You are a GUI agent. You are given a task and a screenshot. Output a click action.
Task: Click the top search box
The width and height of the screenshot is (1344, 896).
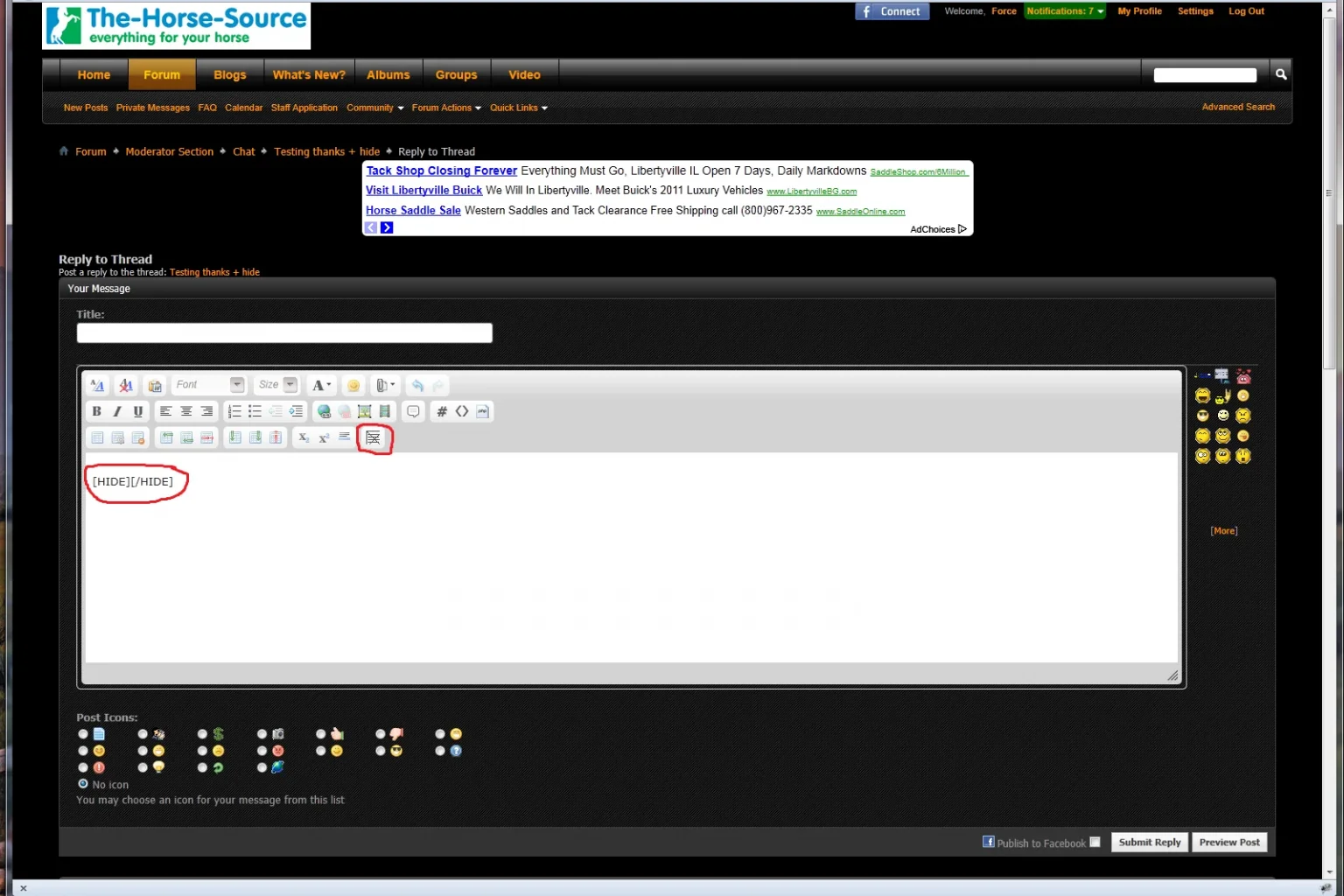tap(1205, 75)
